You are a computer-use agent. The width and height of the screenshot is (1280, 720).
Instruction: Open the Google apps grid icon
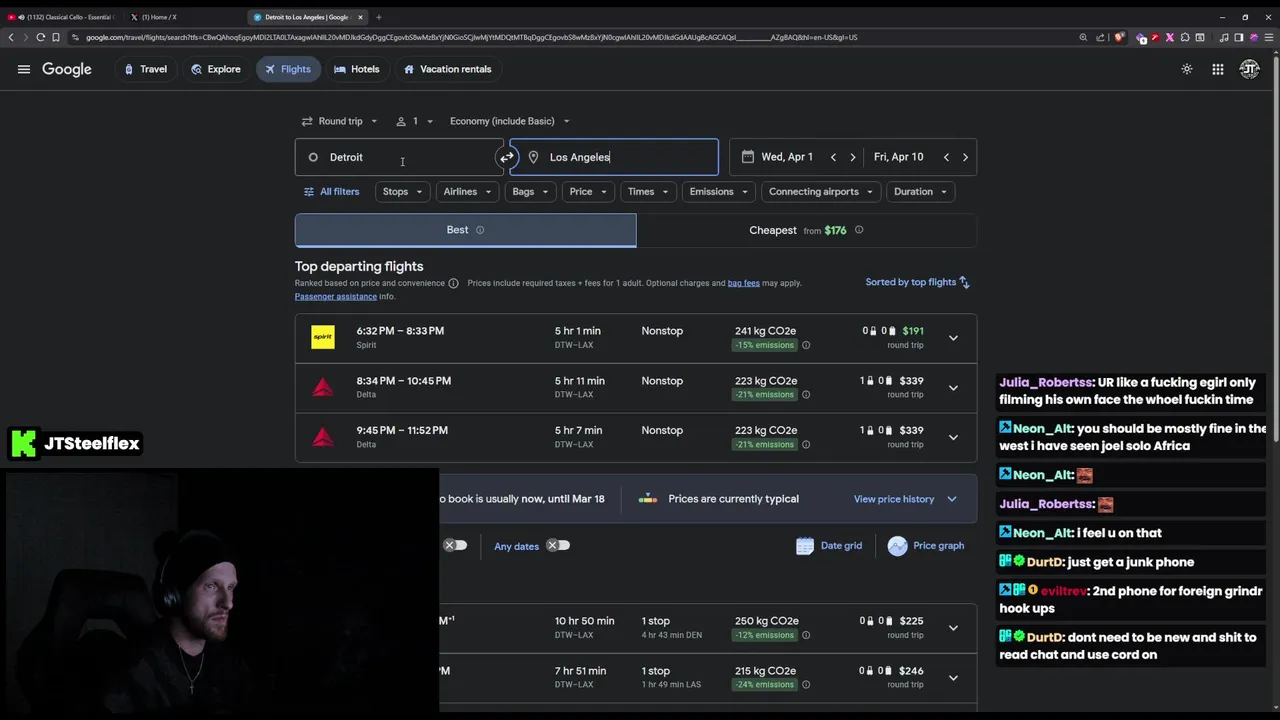1218,69
